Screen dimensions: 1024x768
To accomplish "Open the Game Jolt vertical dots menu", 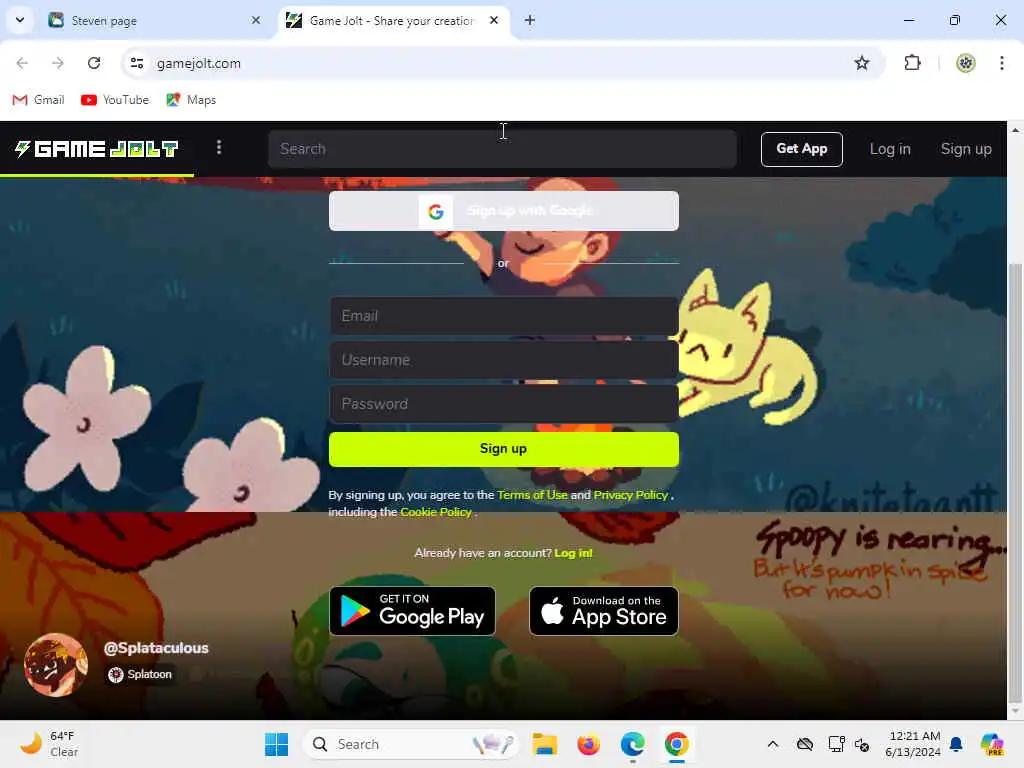I will [219, 148].
